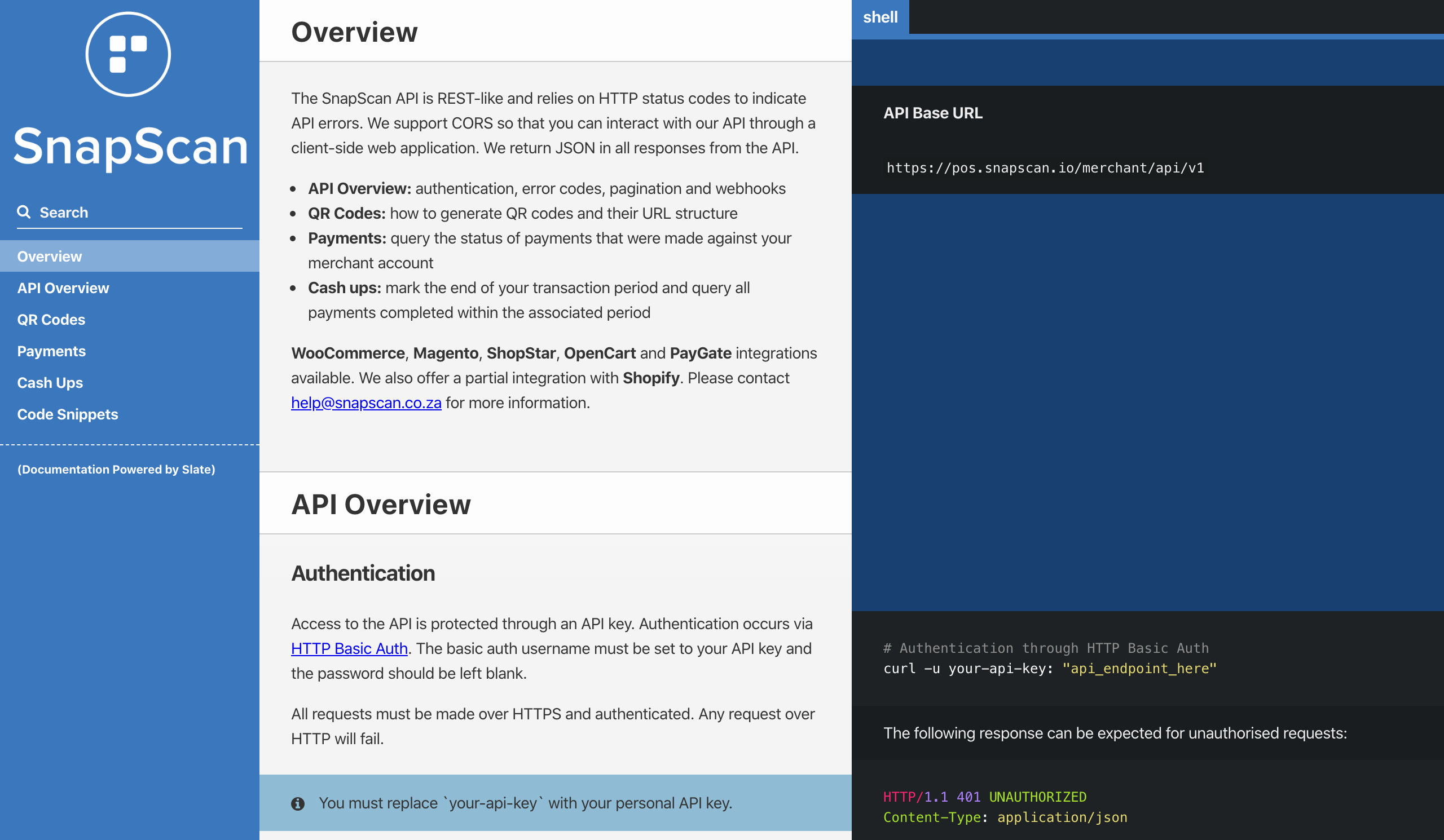
Task: Click the help@snapscan.co.za email link
Action: [x=366, y=403]
